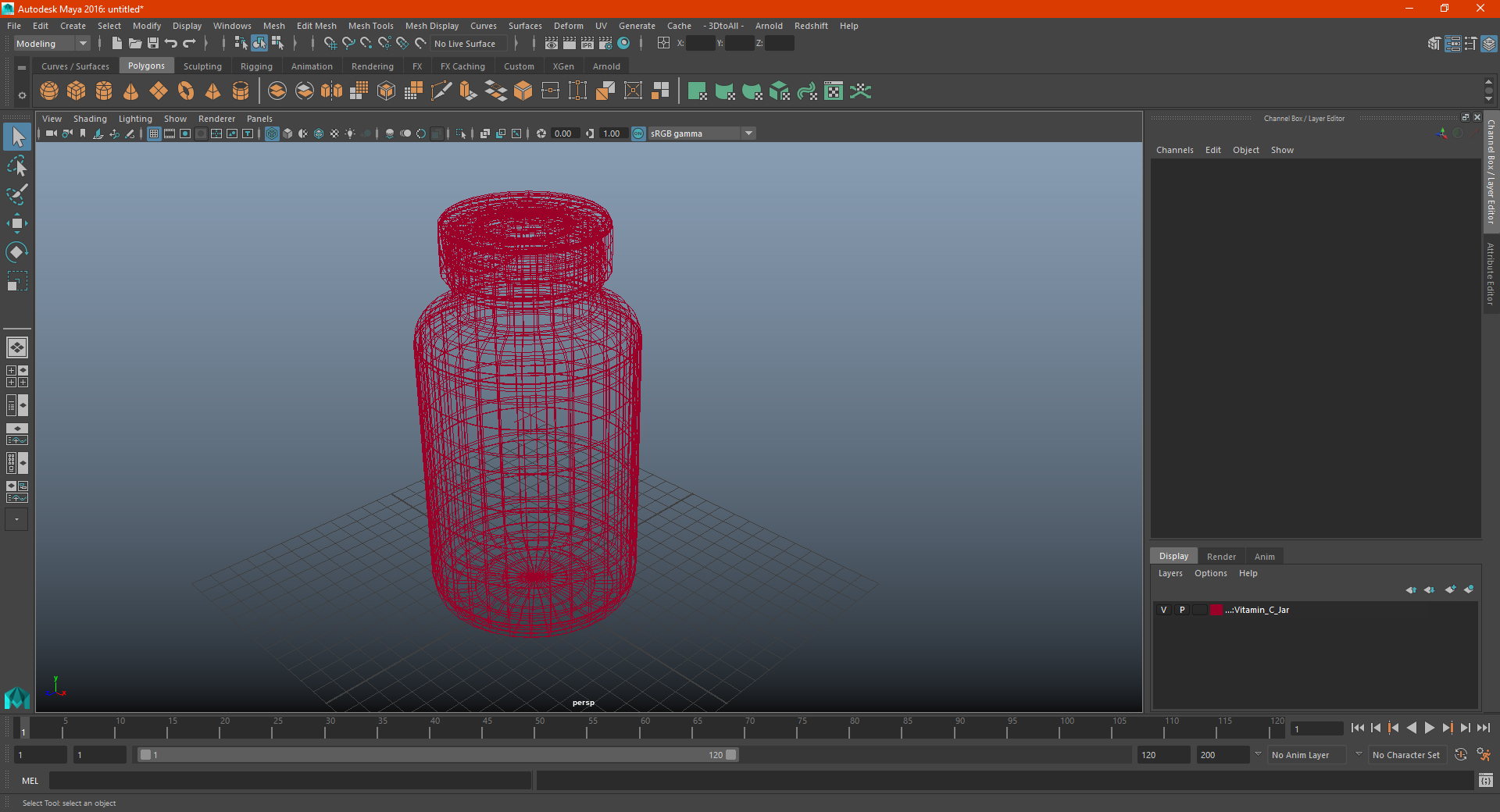Toggle visibility V of Vitamin_C_Jar layer
The image size is (1500, 812).
[1163, 610]
